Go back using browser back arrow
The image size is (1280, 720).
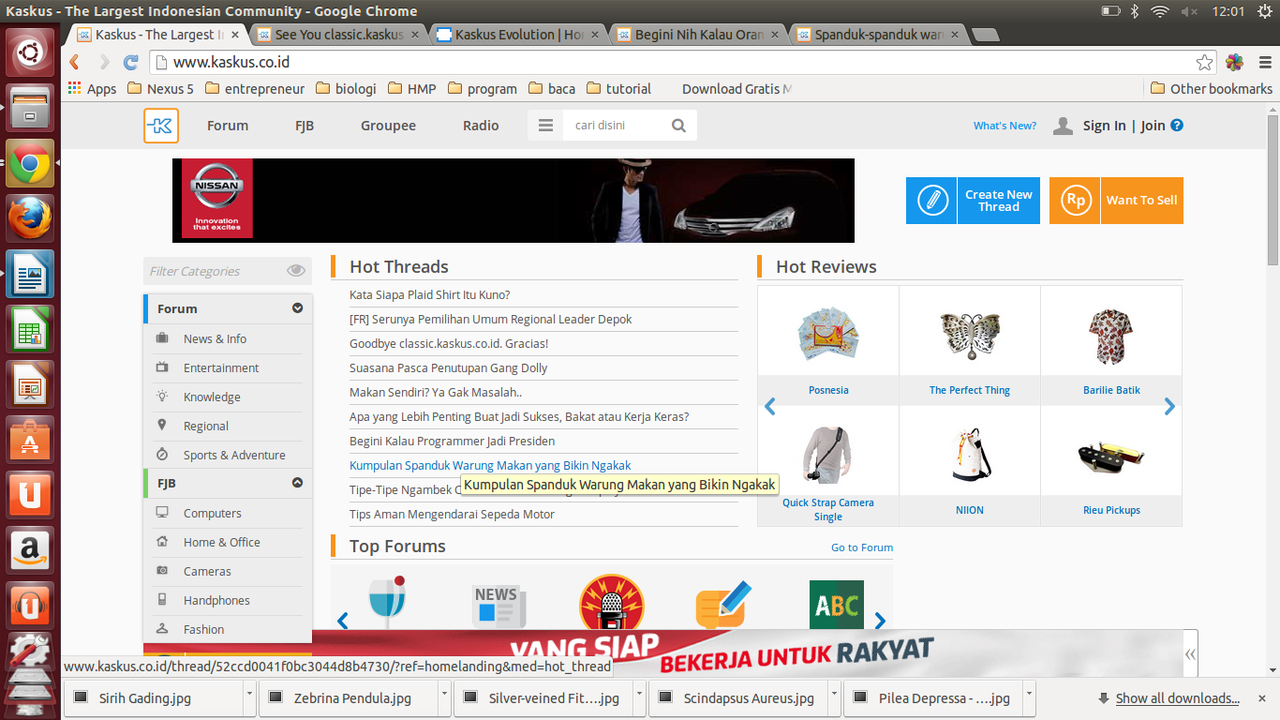(75, 62)
